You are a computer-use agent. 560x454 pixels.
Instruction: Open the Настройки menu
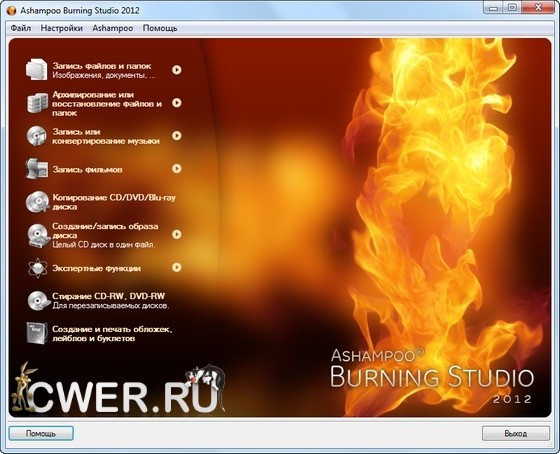(61, 28)
